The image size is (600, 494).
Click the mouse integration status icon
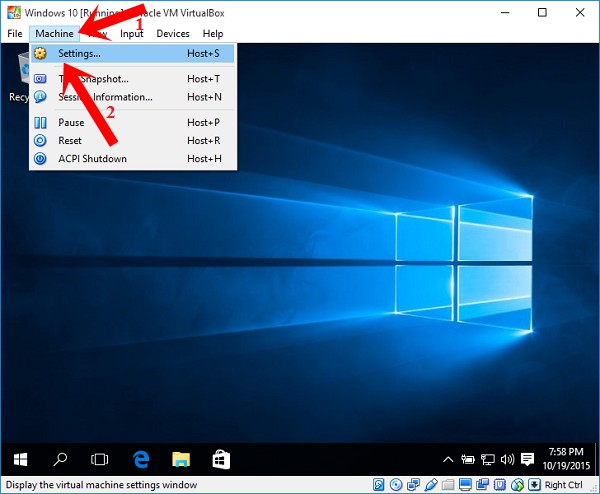pos(517,485)
